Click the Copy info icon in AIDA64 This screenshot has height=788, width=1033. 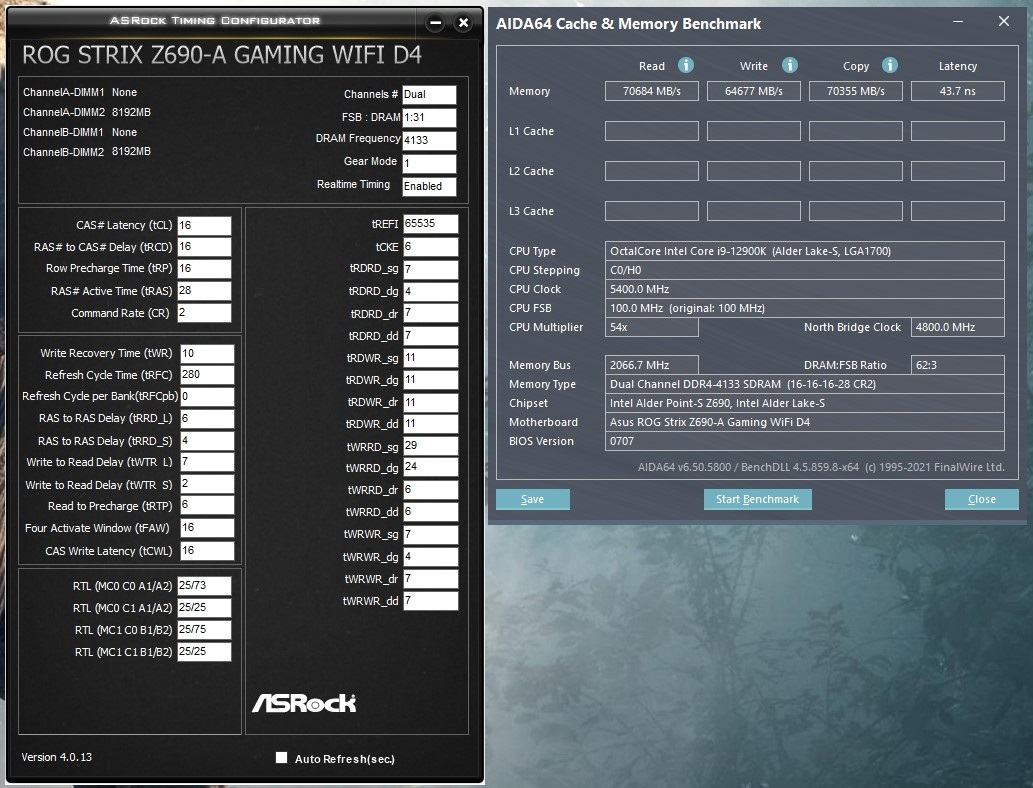click(889, 65)
